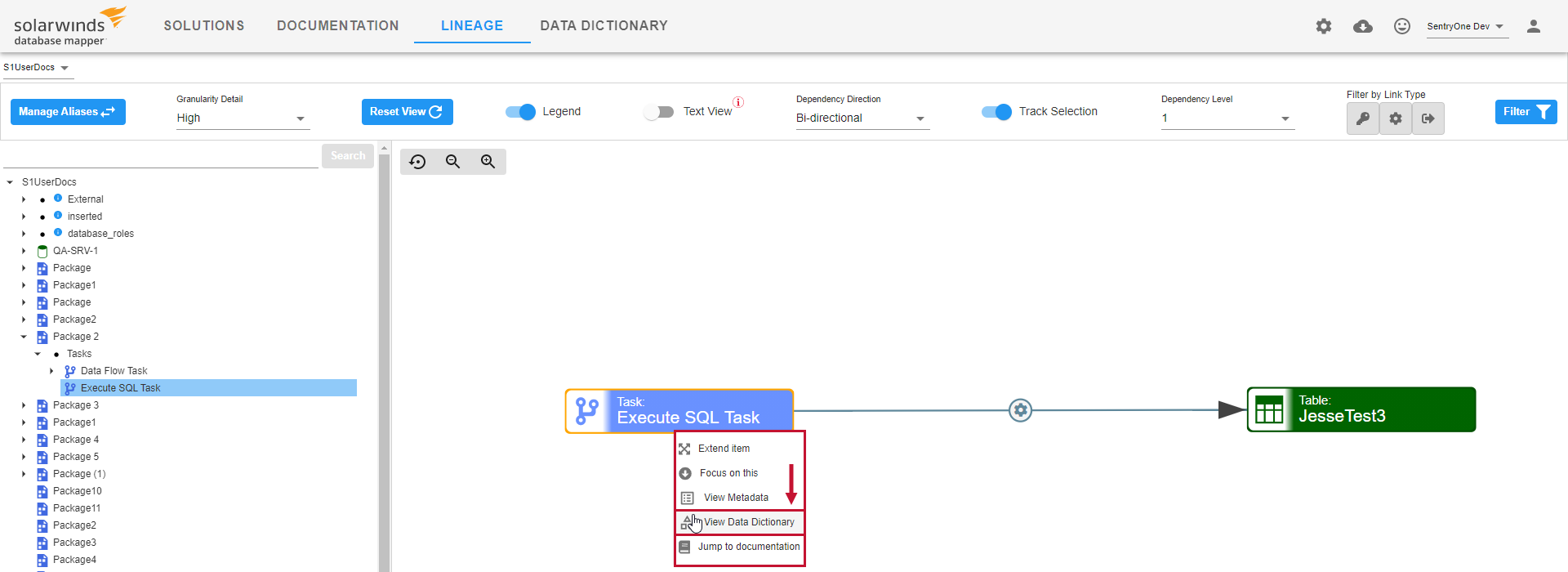Image resolution: width=1568 pixels, height=572 pixels.
Task: Click the Package4 file icon at bottom
Action: point(42,560)
